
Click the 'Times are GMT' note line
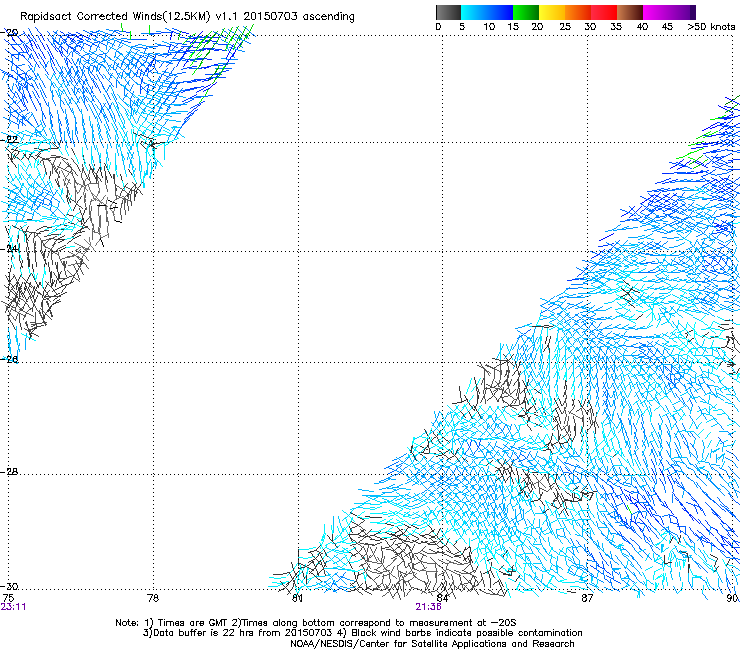pos(316,623)
